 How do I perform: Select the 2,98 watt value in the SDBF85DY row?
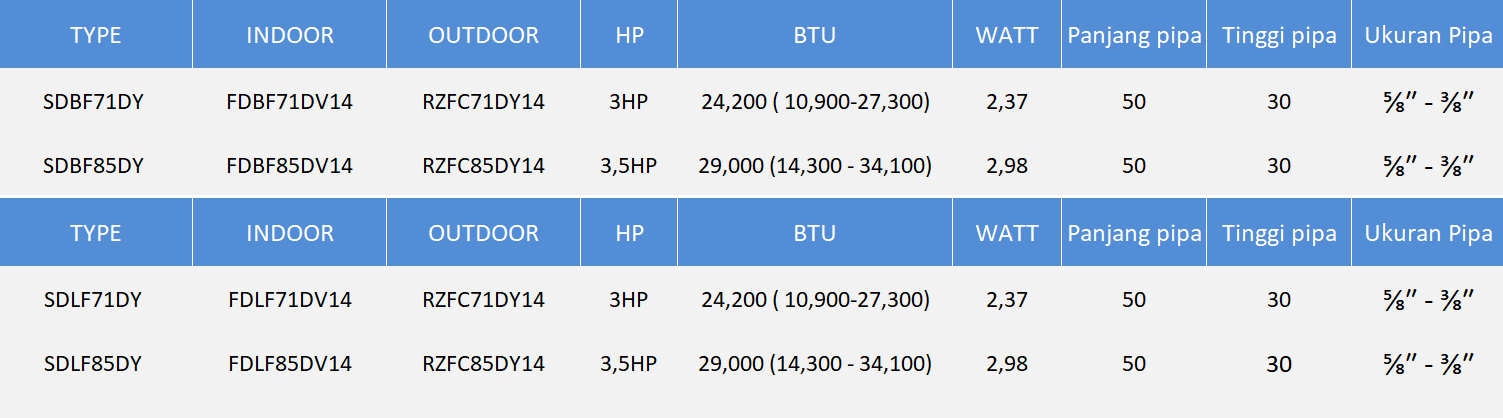click(1007, 166)
